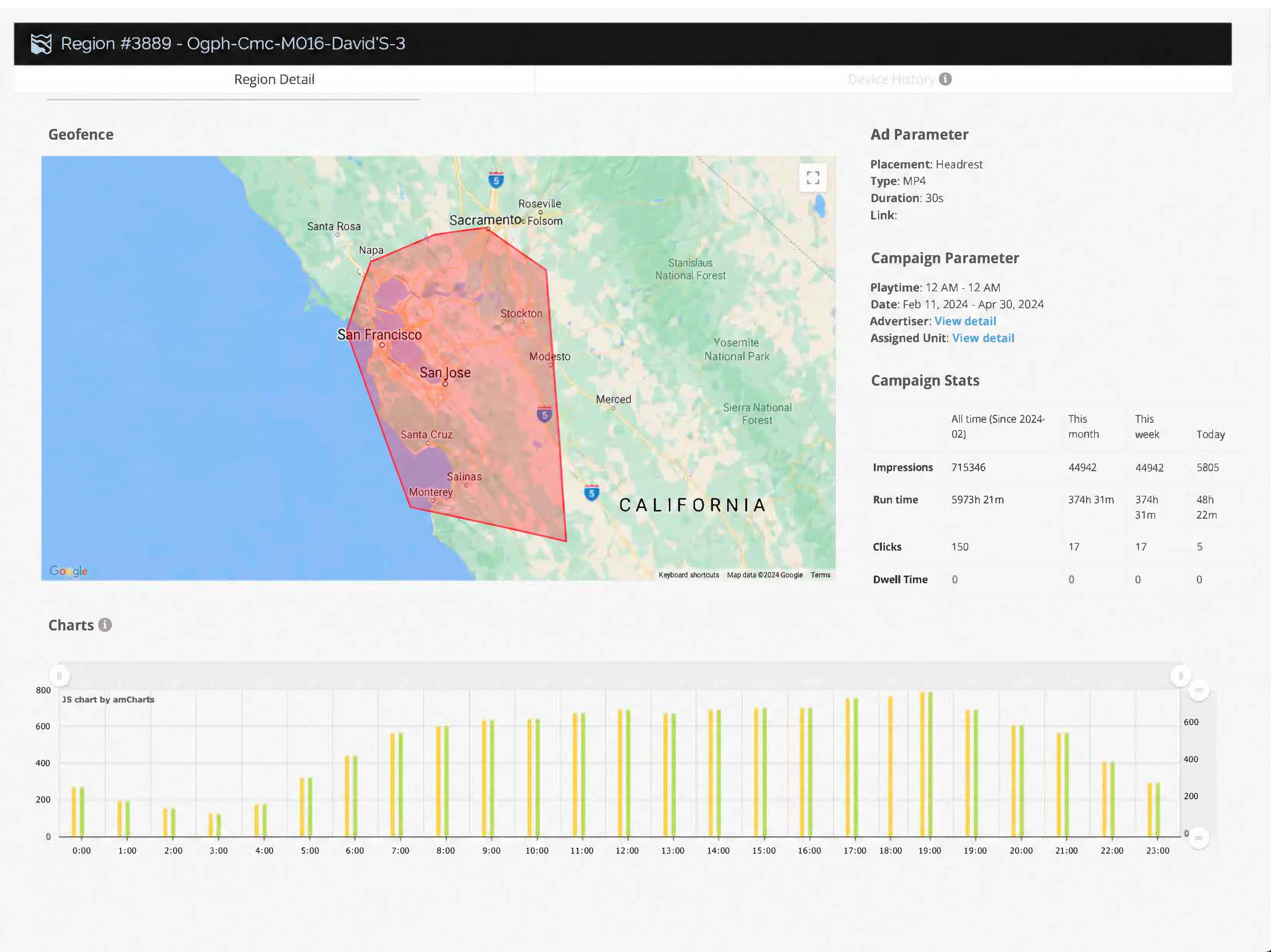Click the Placement: Headrest text
Image resolution: width=1271 pixels, height=952 pixels.
coord(926,164)
